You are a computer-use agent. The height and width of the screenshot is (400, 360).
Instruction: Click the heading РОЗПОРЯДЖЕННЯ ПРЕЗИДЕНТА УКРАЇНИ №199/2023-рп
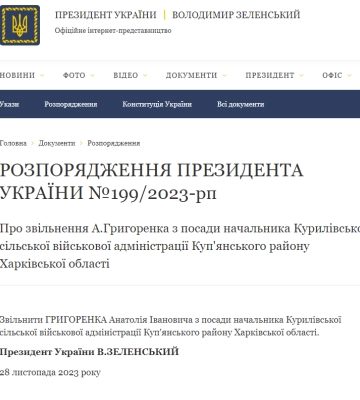[152, 182]
